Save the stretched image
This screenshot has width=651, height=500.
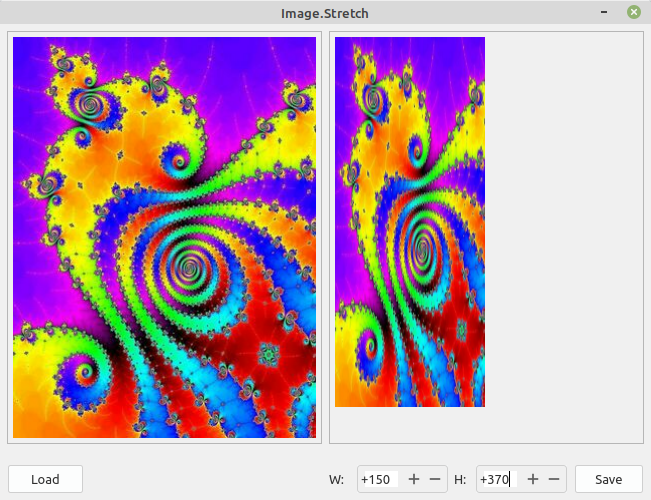[608, 479]
